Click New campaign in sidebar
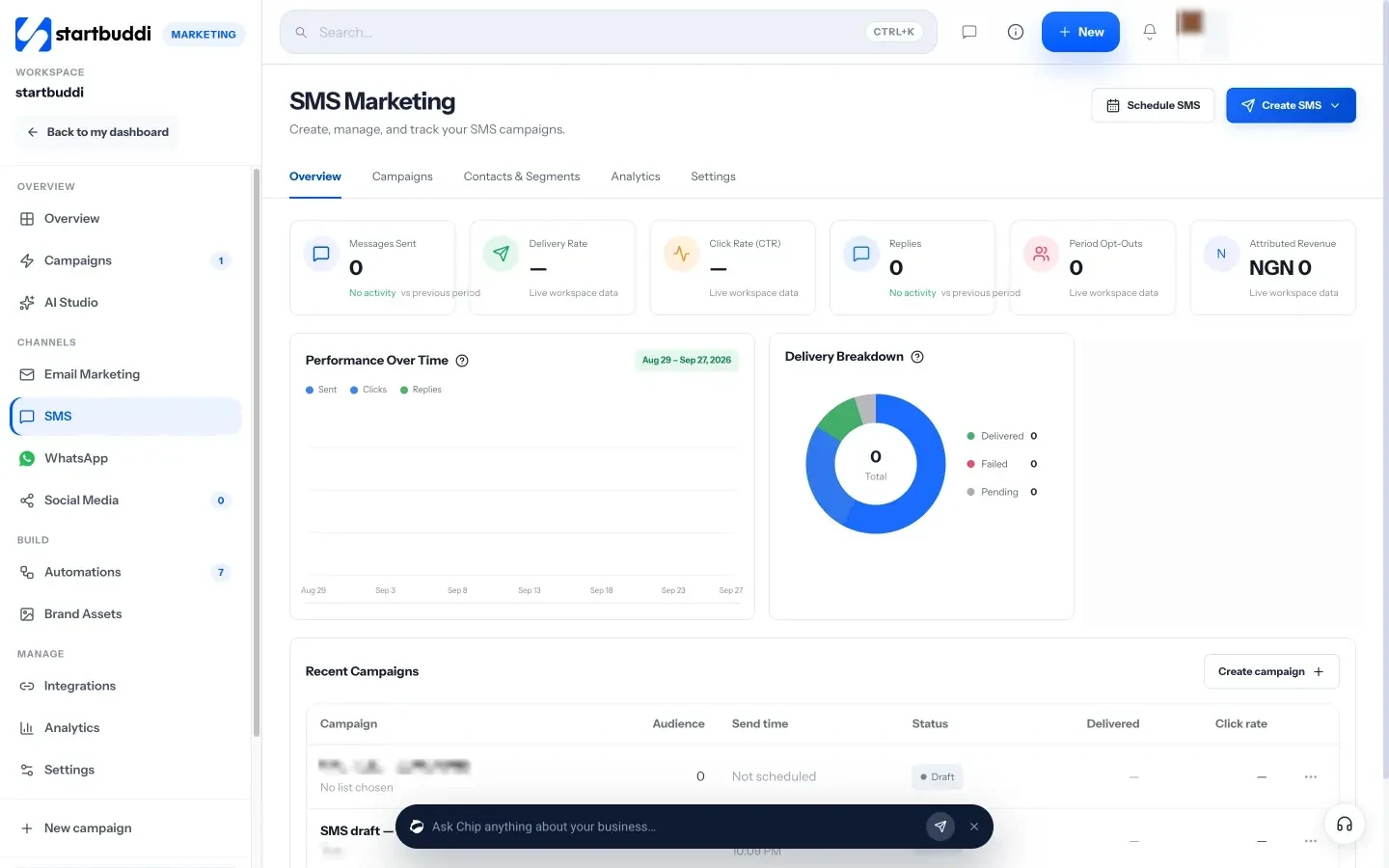The height and width of the screenshot is (868, 1389). click(125, 828)
